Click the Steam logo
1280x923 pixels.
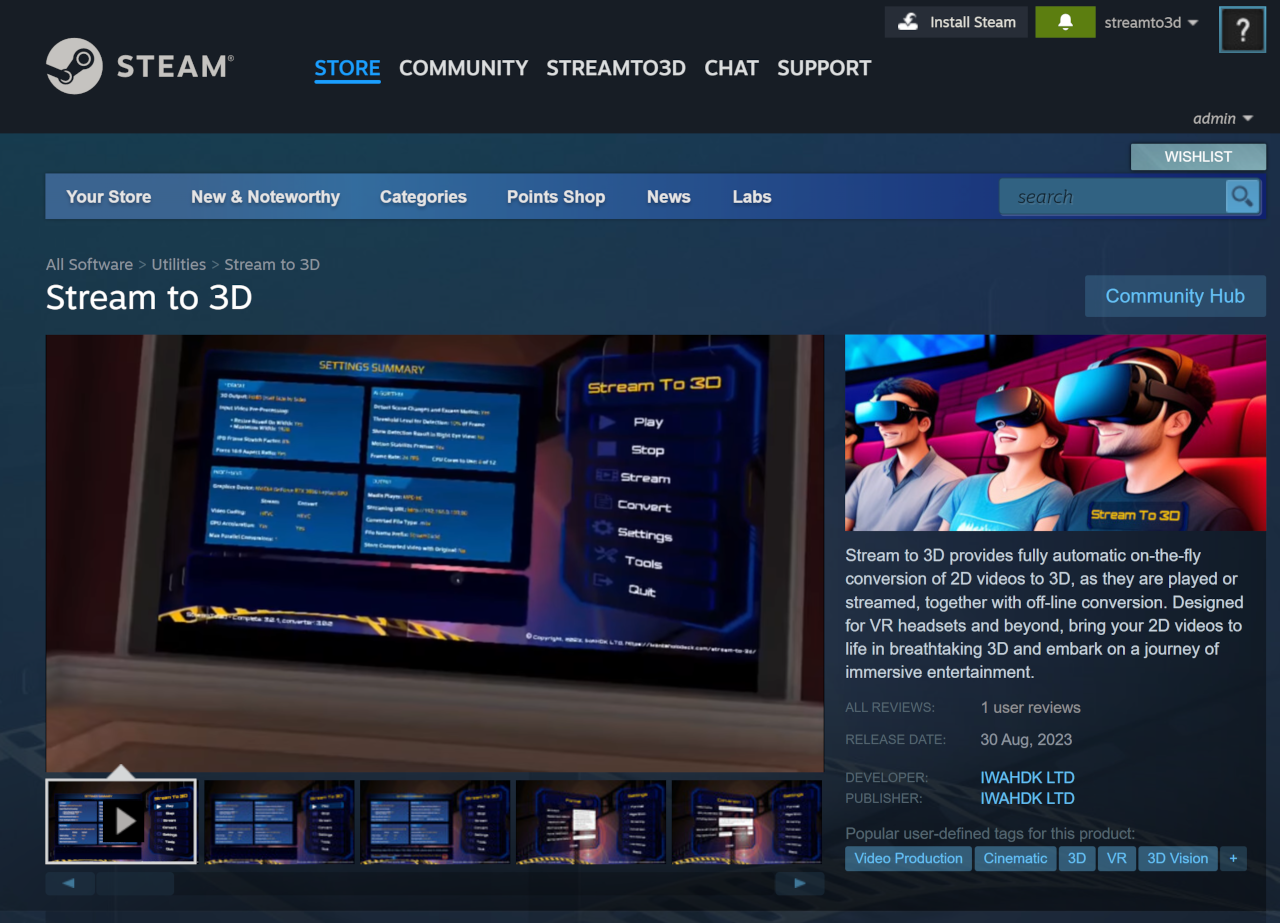75,66
